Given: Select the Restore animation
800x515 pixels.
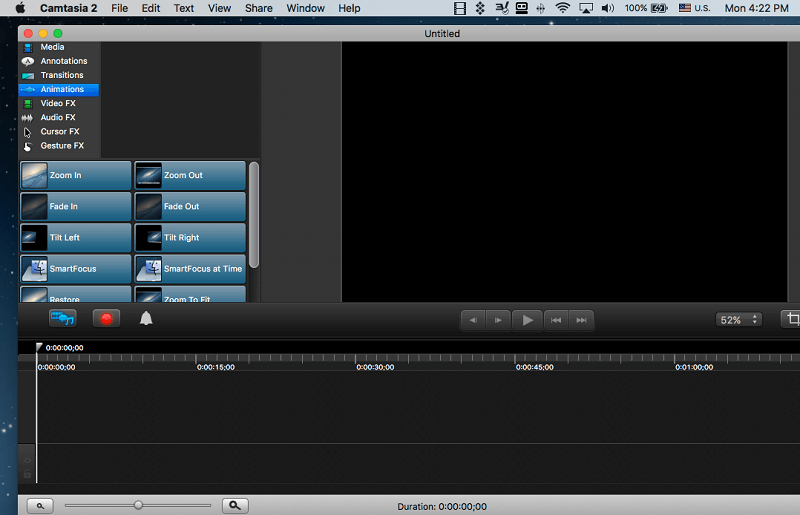Looking at the screenshot, I should 76,295.
